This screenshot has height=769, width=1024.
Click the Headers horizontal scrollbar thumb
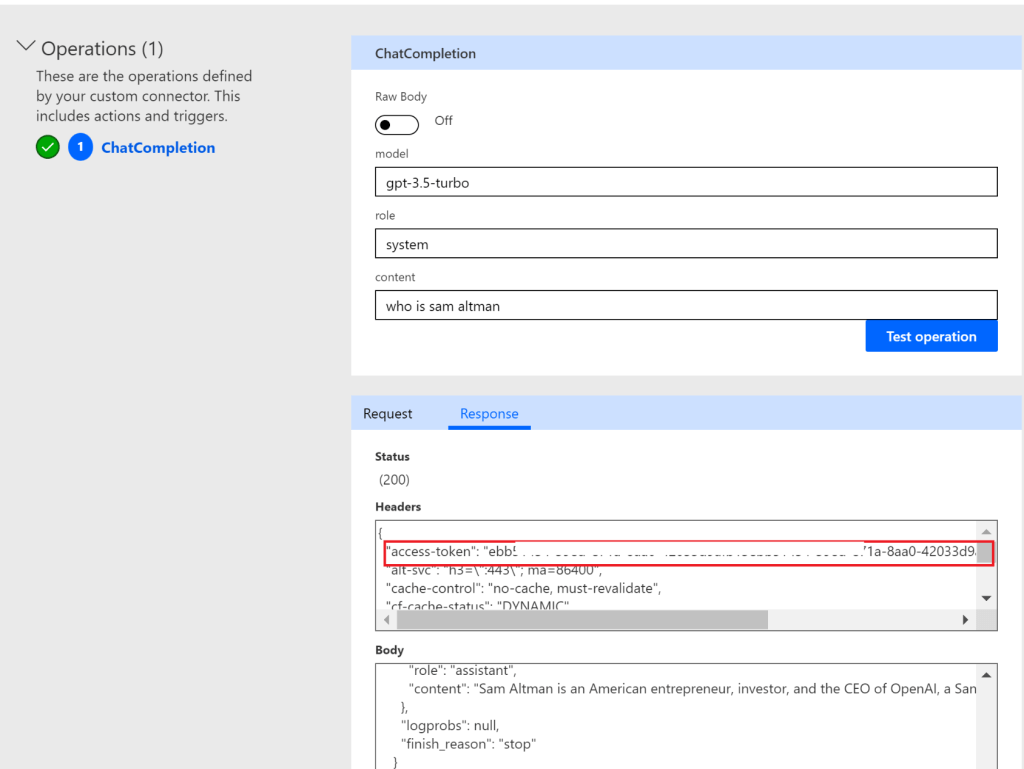(x=582, y=620)
